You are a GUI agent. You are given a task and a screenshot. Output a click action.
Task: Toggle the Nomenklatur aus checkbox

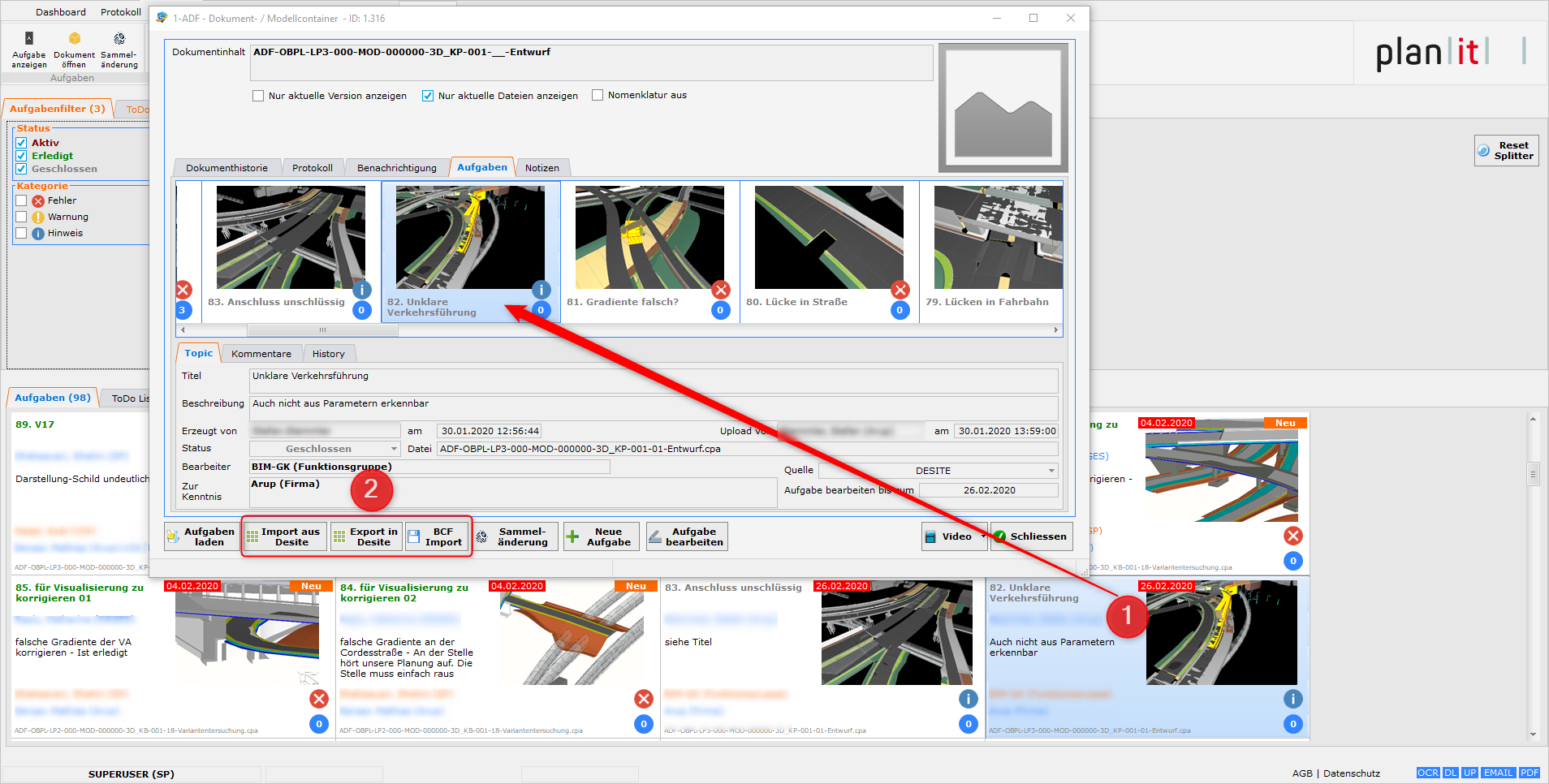598,95
